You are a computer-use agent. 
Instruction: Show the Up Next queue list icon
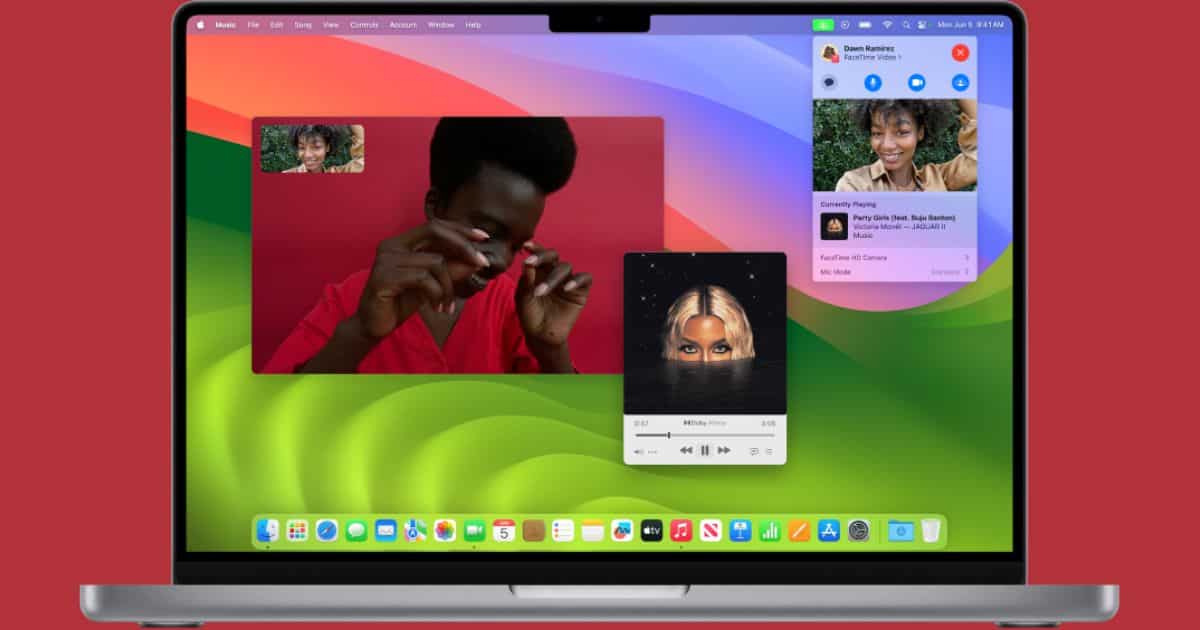click(770, 451)
